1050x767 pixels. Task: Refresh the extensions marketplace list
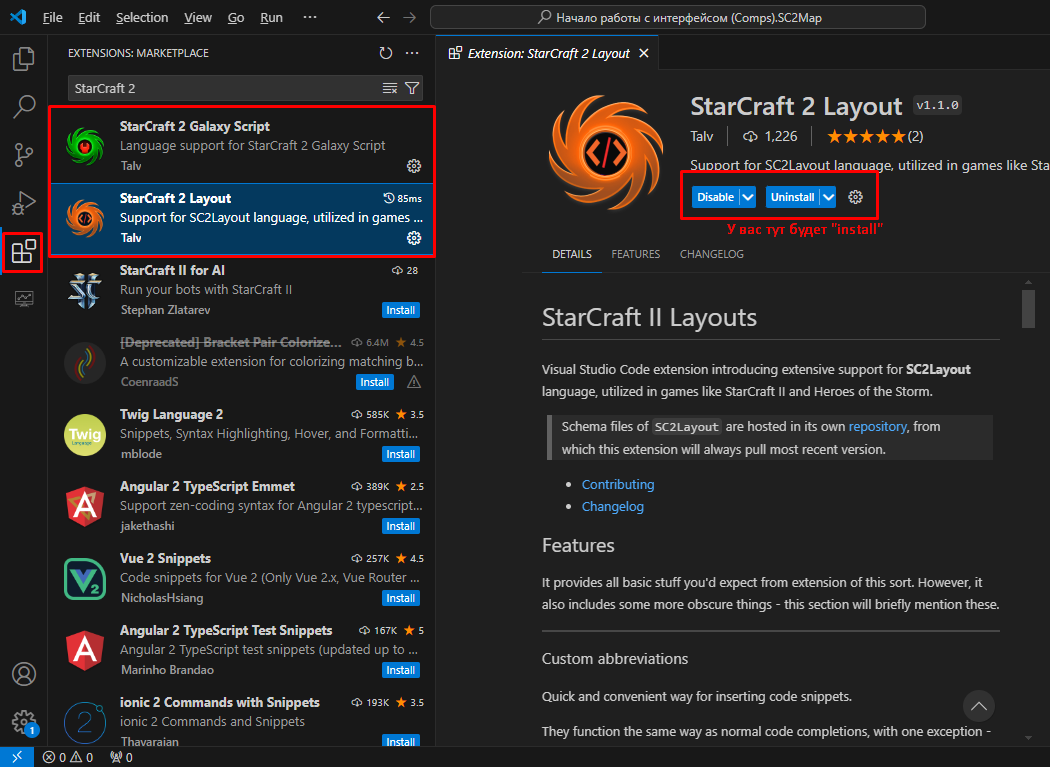[386, 53]
